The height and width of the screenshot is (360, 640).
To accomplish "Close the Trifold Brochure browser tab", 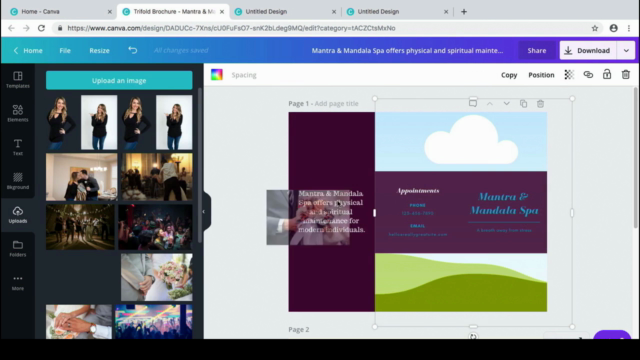I will tap(222, 12).
